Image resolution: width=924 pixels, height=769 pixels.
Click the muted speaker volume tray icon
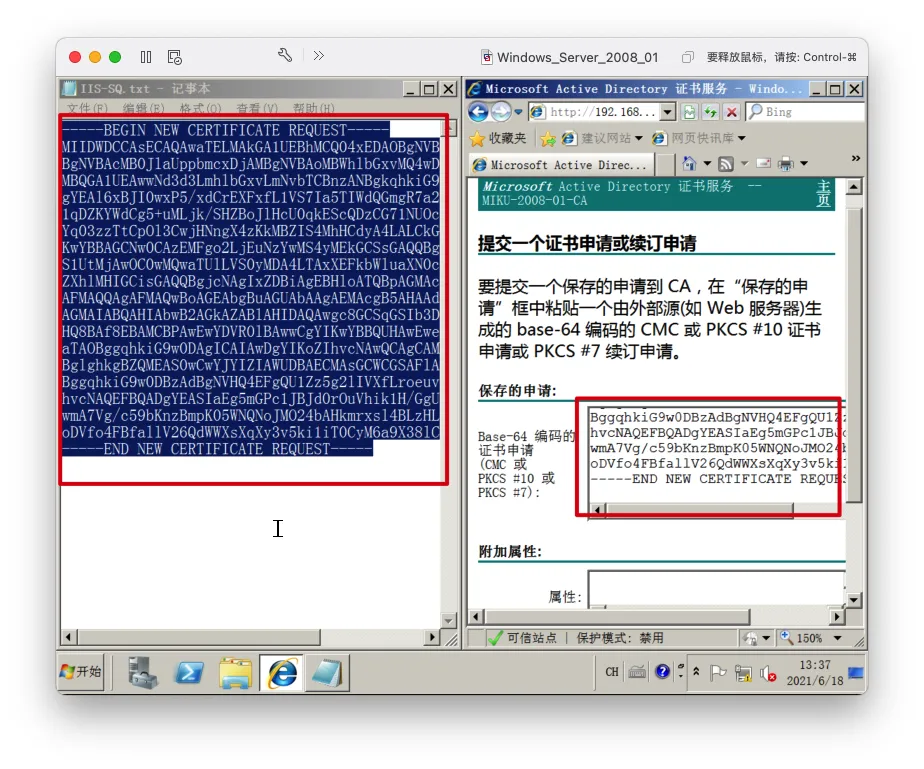(768, 673)
